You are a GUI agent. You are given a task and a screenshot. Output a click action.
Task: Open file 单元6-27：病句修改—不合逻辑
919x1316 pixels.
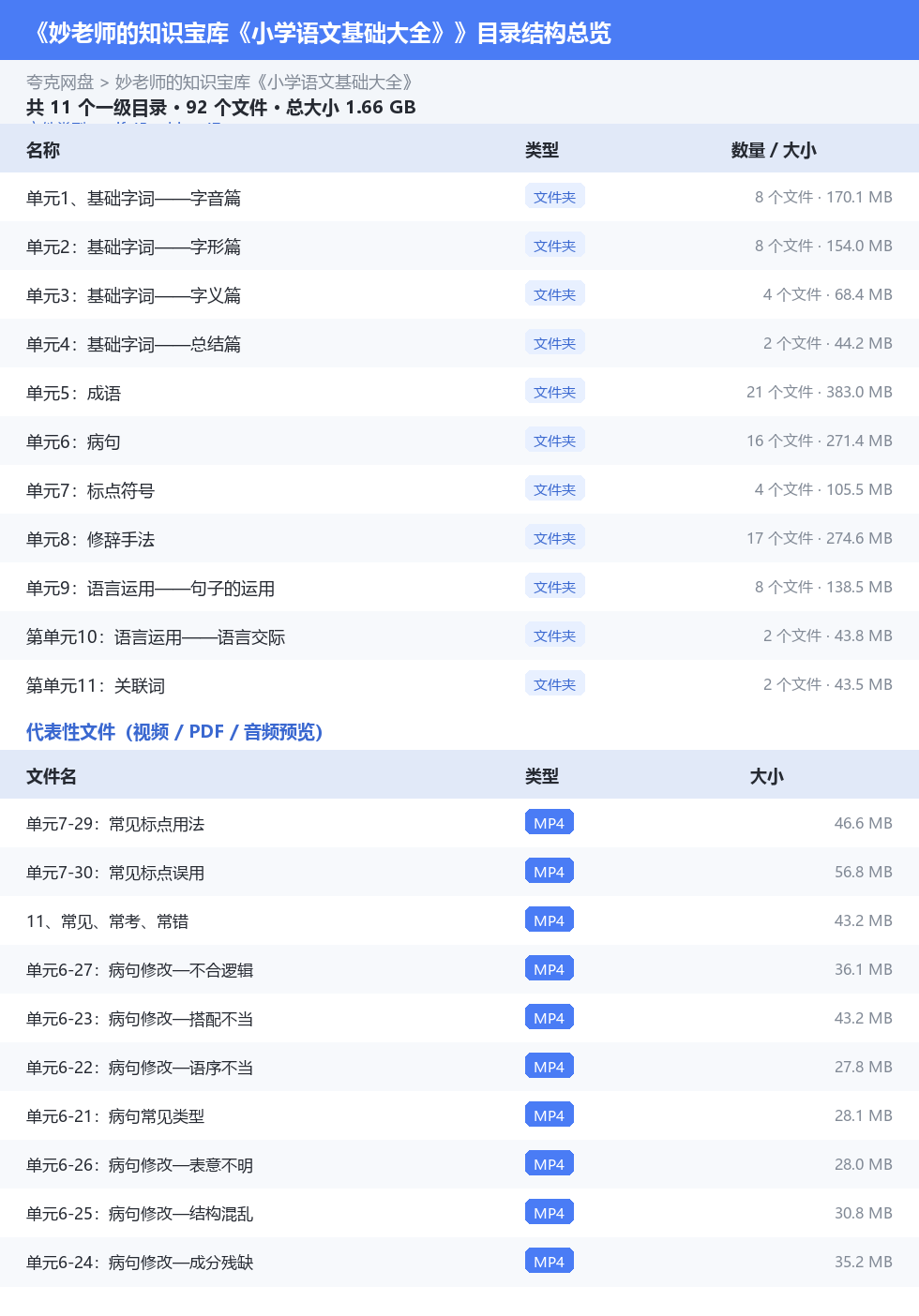140,970
